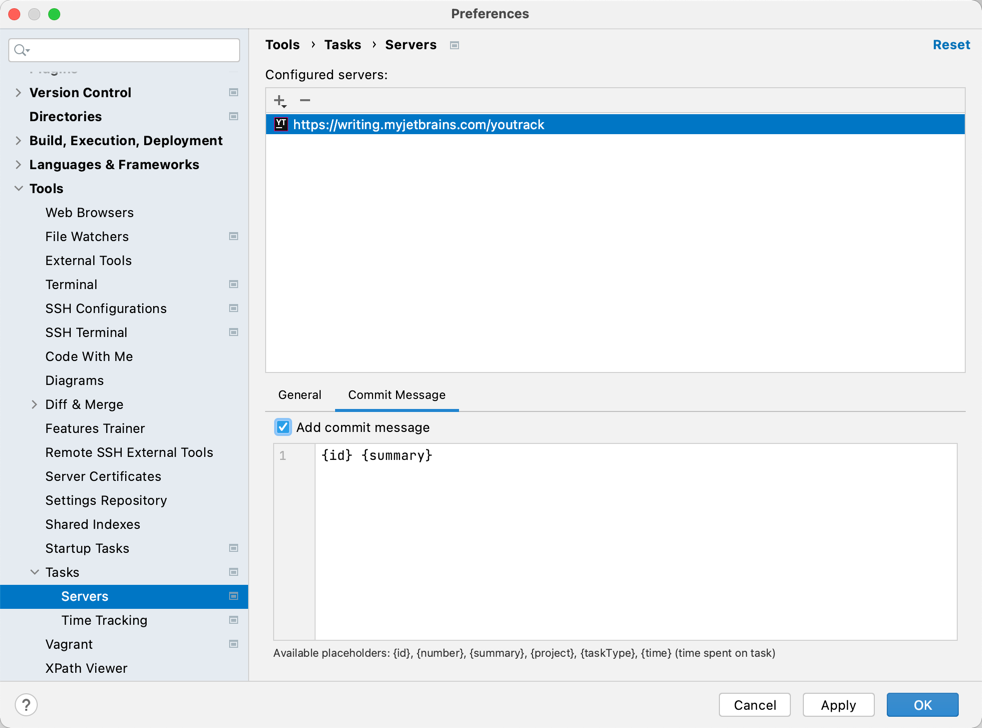Disable the Add commit message checkbox
Image resolution: width=982 pixels, height=728 pixels.
[283, 427]
